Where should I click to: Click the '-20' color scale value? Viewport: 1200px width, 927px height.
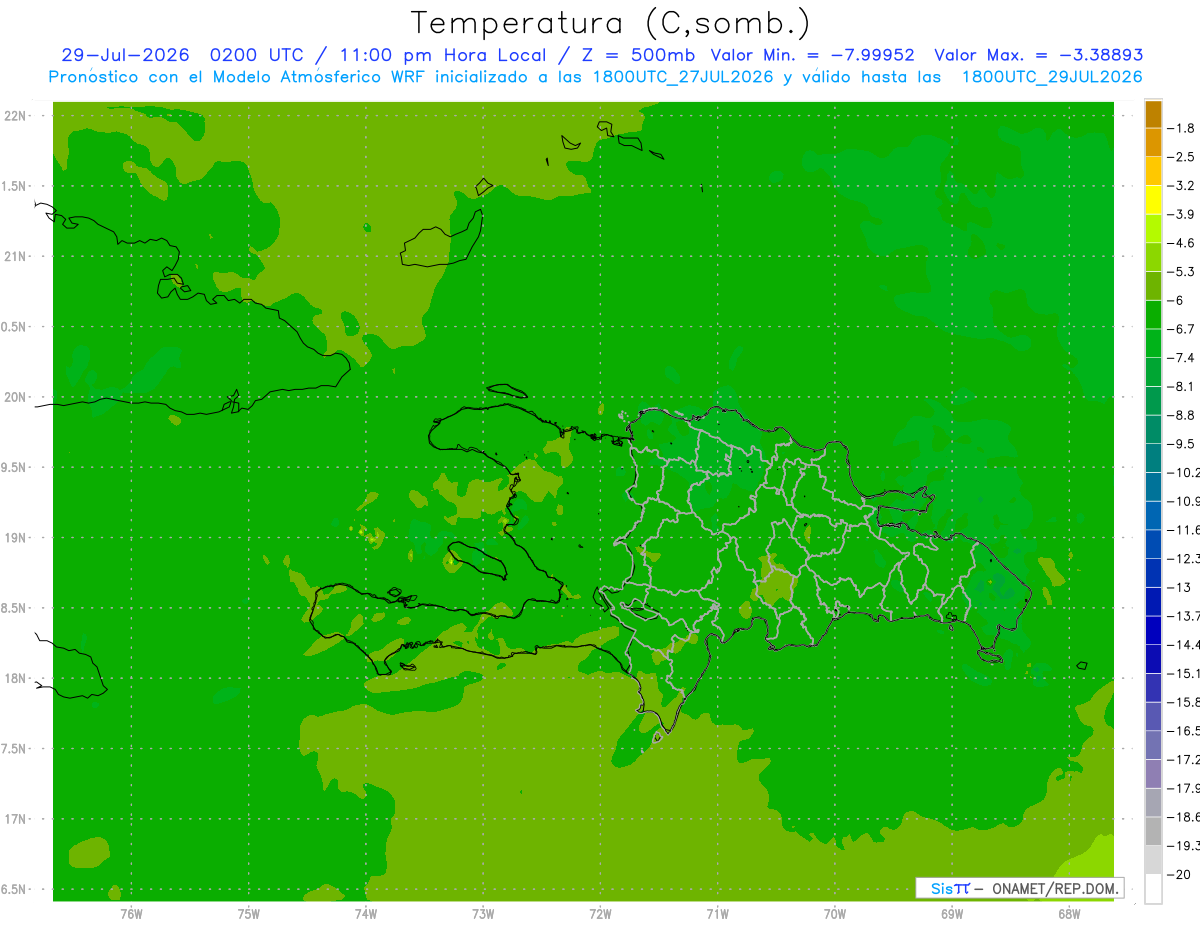[1179, 874]
